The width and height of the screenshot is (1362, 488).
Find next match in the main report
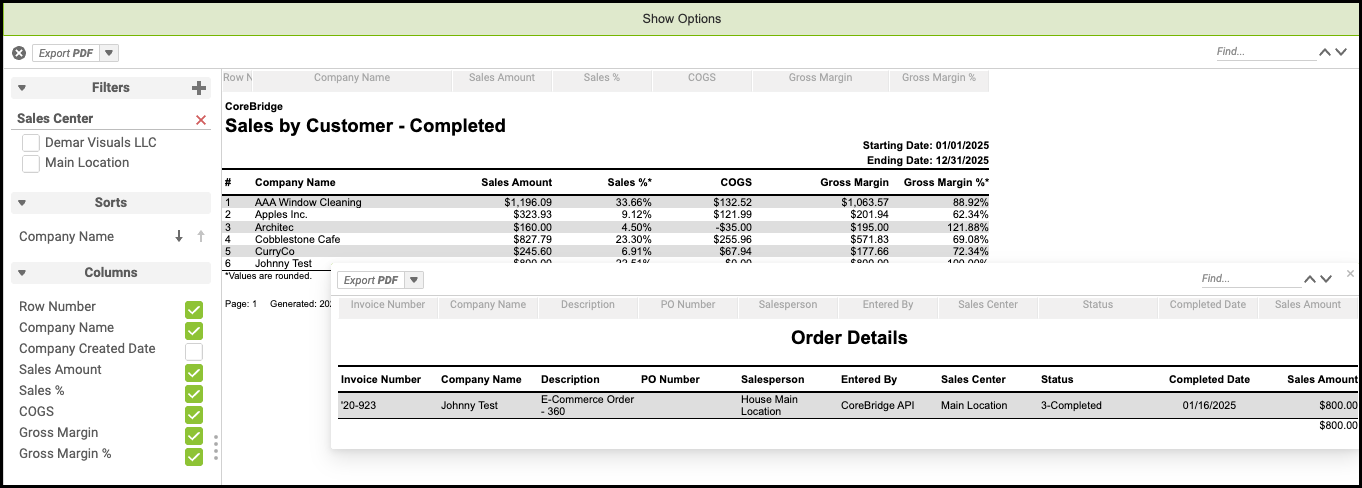[1343, 53]
